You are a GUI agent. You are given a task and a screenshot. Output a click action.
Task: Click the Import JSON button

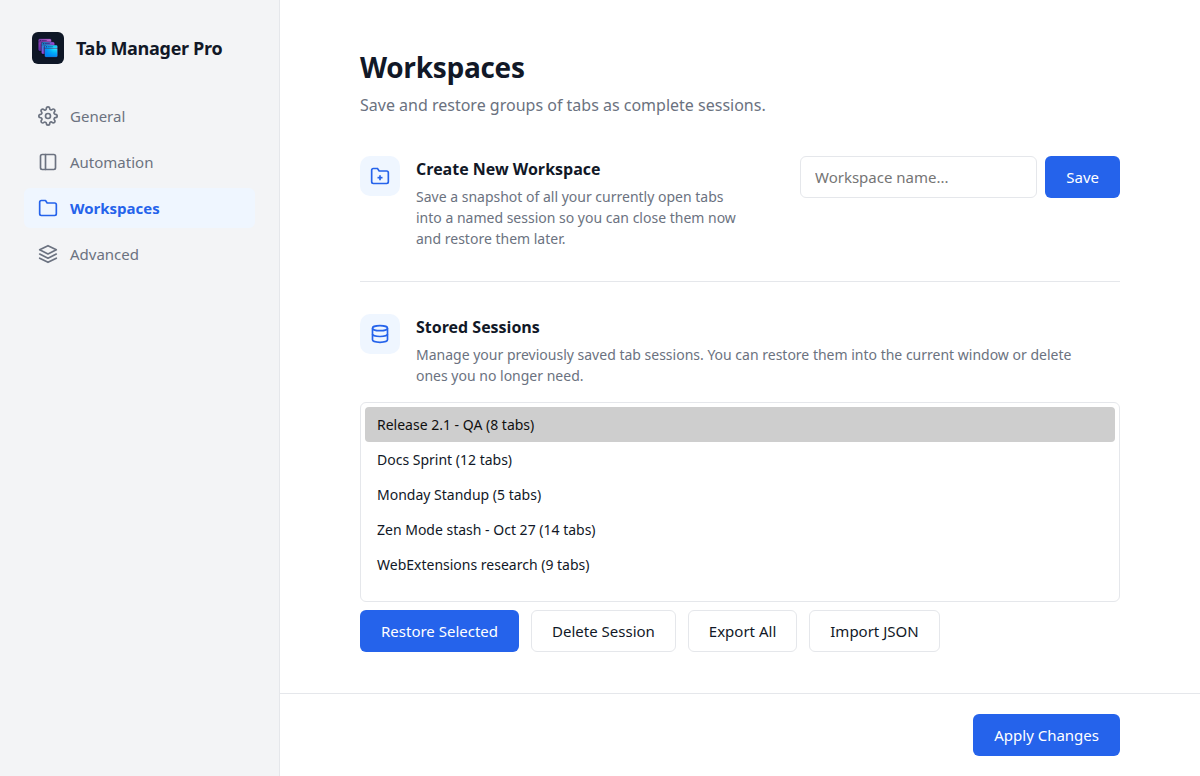(874, 631)
